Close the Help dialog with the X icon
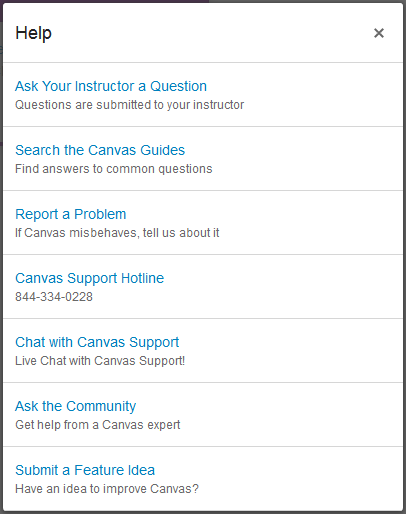 click(x=379, y=33)
